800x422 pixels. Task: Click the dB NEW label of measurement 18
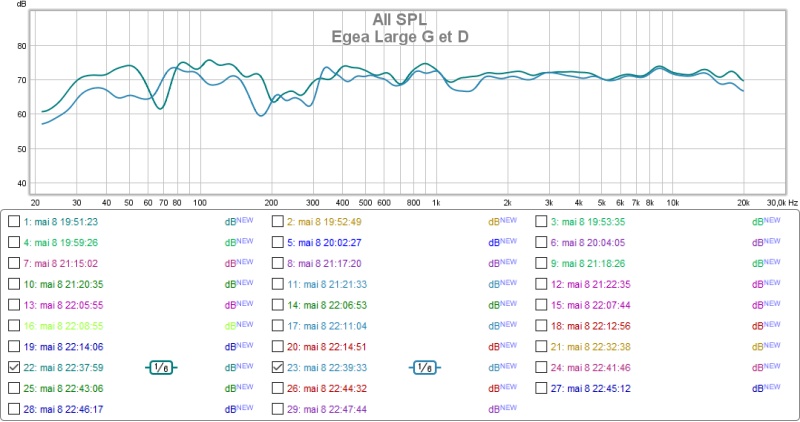point(766,326)
